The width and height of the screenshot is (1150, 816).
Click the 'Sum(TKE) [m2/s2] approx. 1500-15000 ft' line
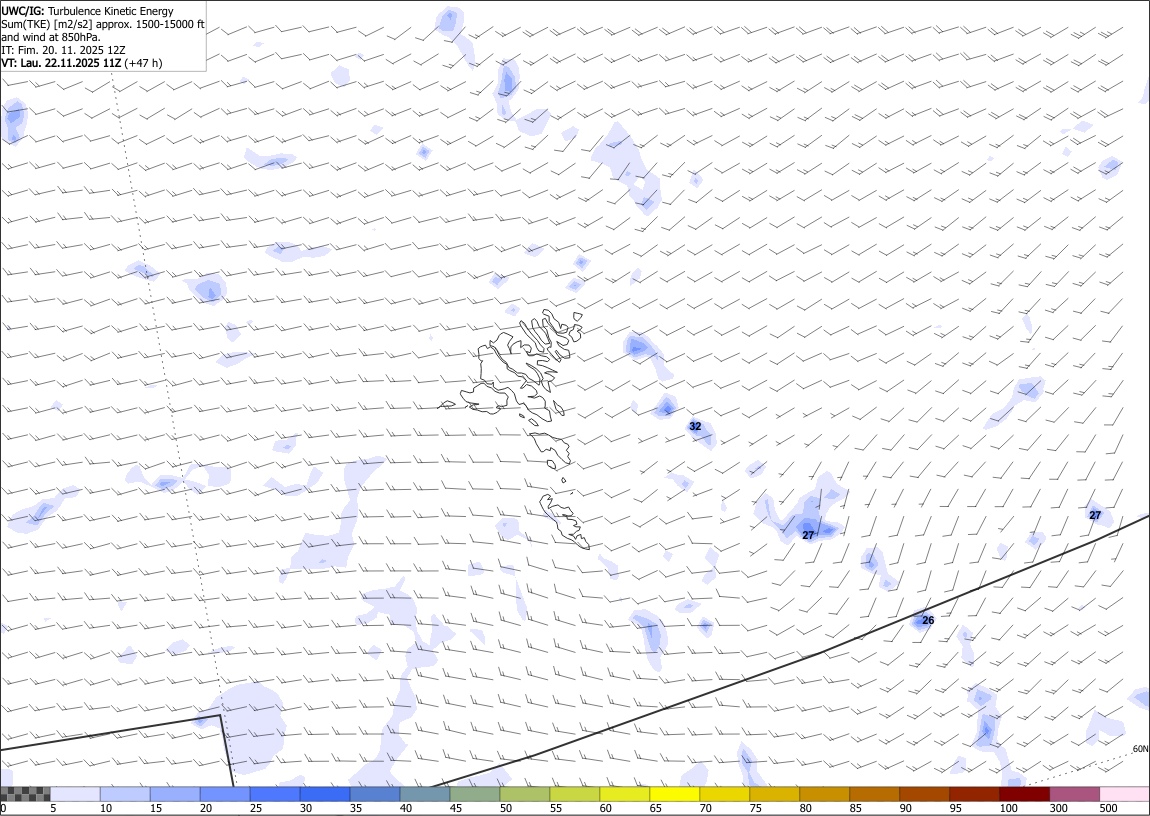click(103, 24)
